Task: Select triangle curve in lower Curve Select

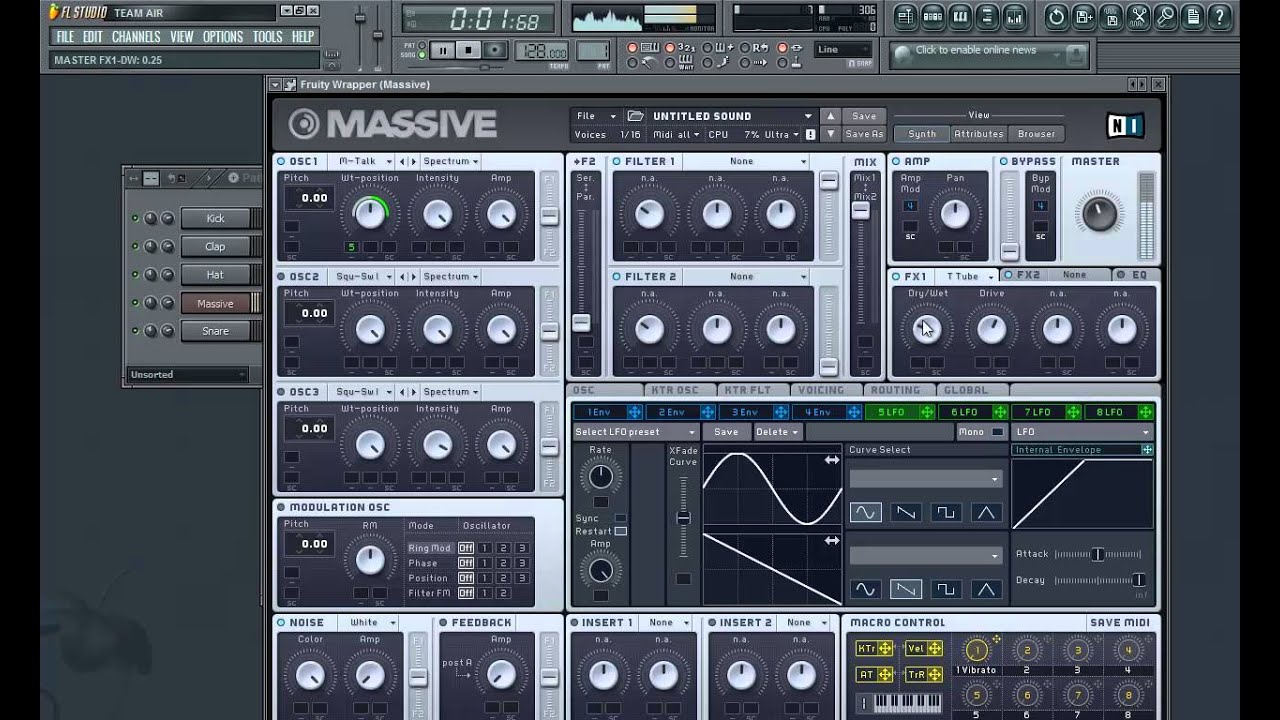Action: click(985, 589)
